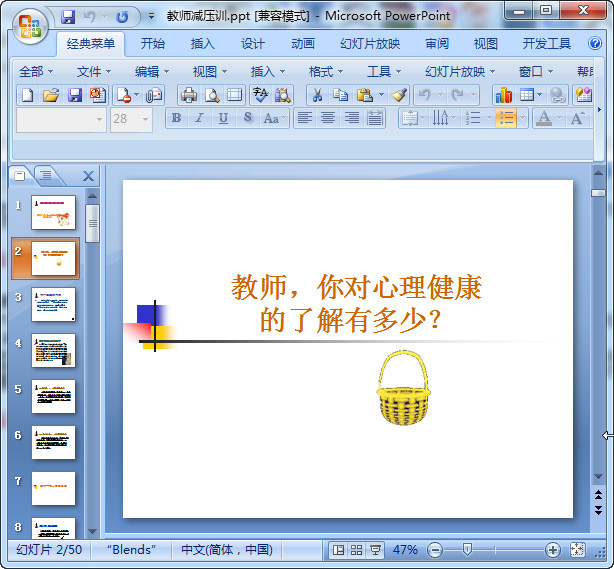Viewport: 614px width, 569px height.
Task: Open the 经典菜单 ribbon tab
Action: 90,43
